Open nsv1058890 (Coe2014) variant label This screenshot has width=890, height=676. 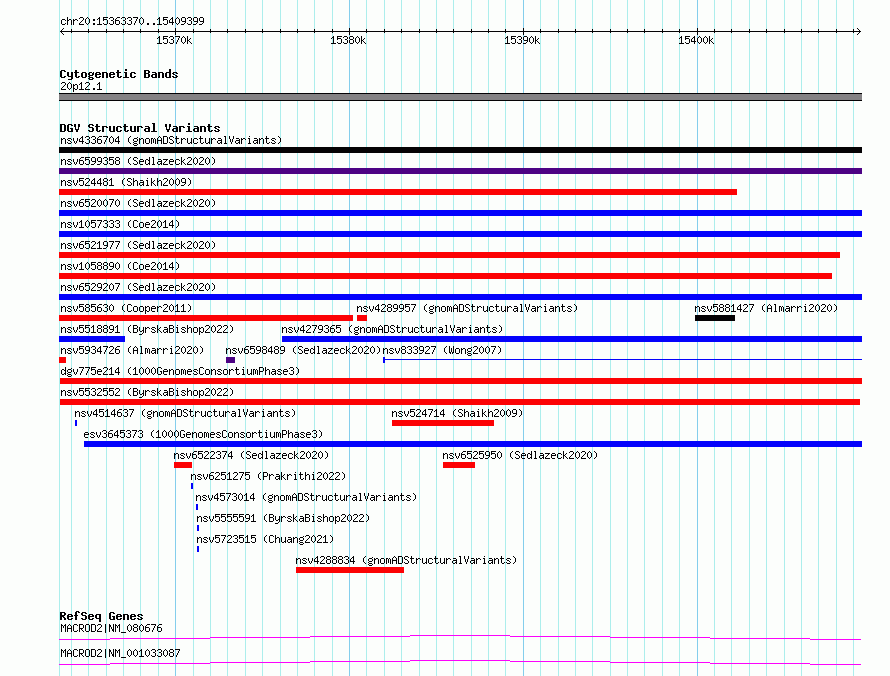120,266
